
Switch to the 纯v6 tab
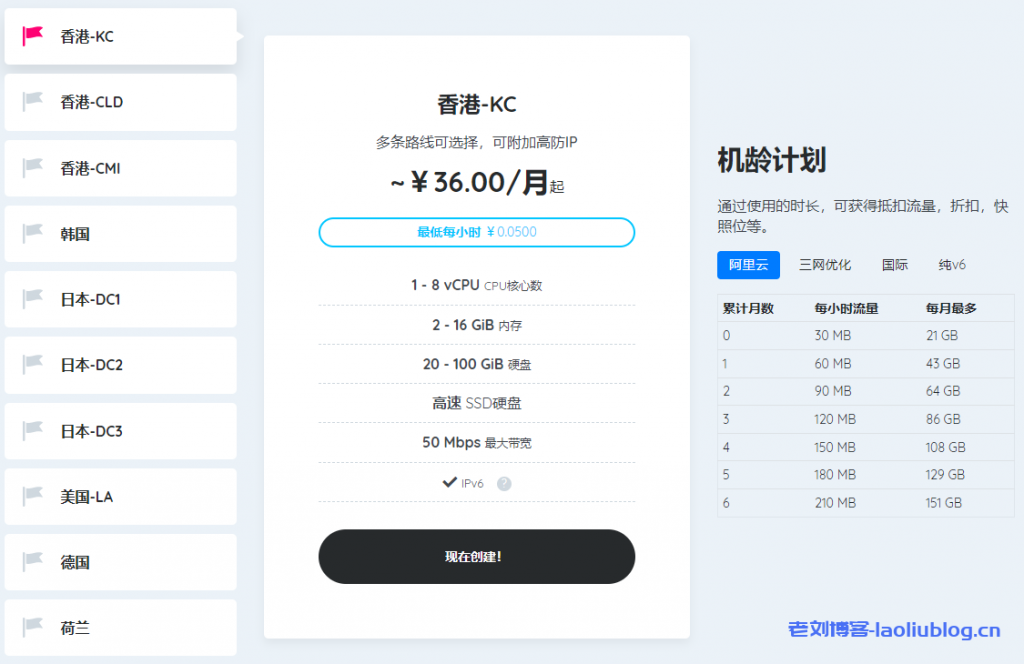(x=951, y=264)
